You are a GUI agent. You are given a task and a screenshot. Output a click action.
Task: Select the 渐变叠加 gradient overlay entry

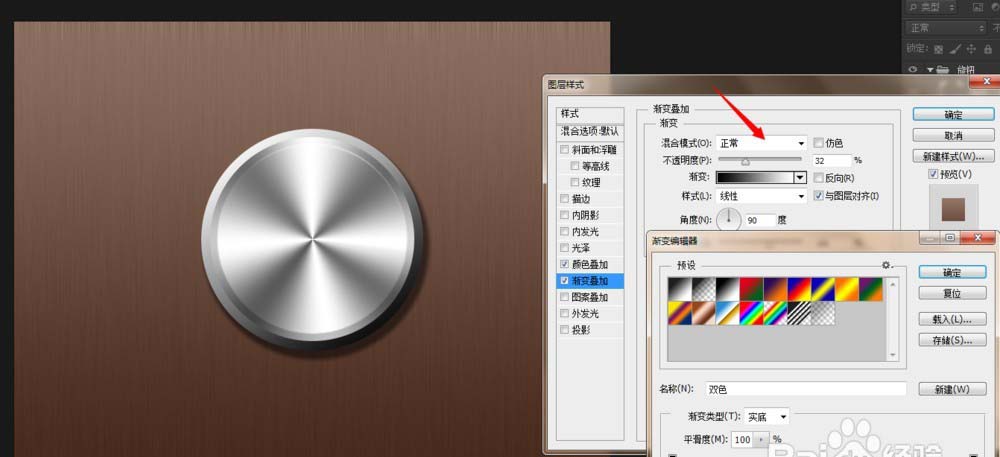click(596, 281)
